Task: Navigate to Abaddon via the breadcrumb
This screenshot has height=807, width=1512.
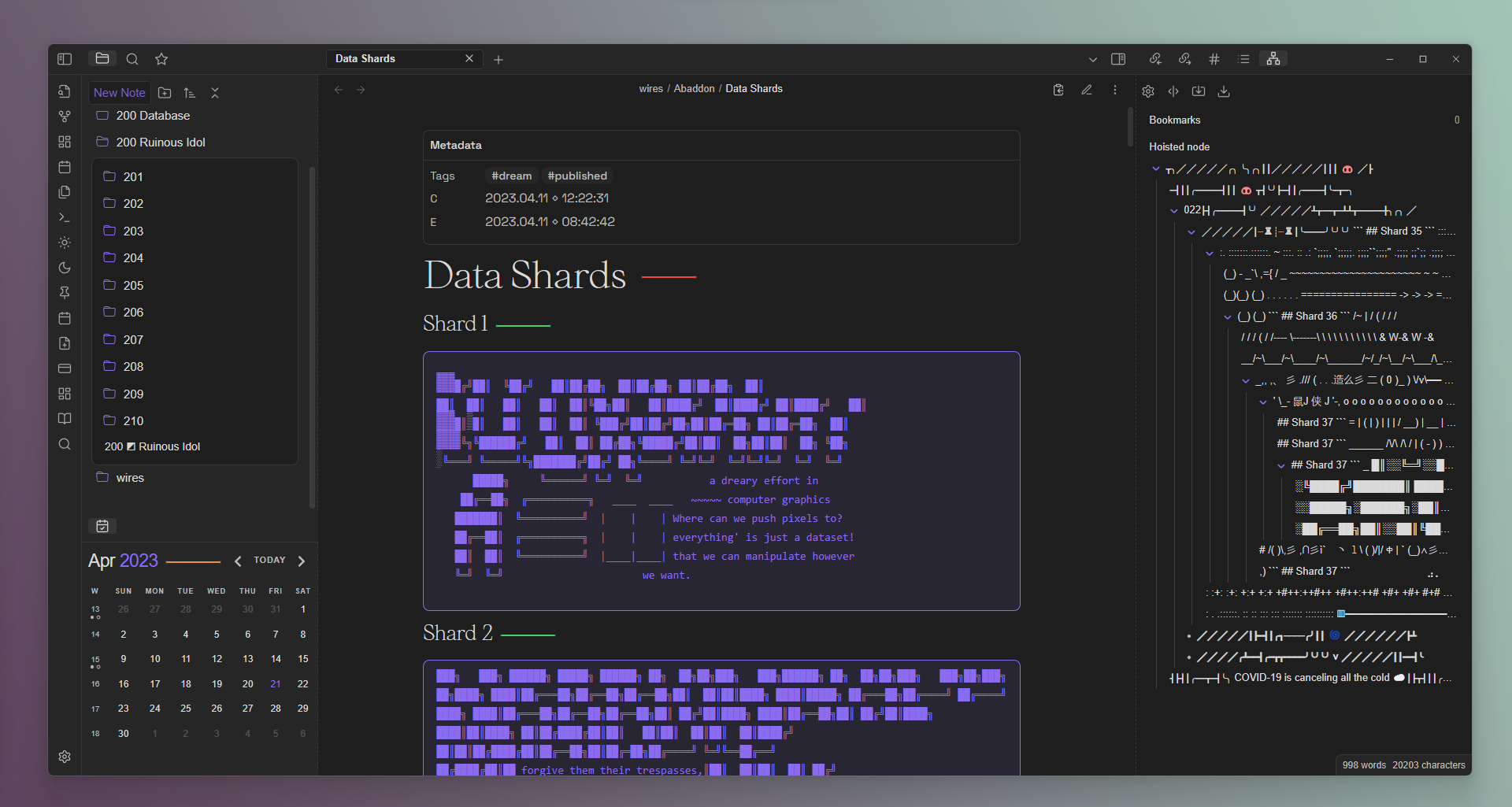Action: 694,88
